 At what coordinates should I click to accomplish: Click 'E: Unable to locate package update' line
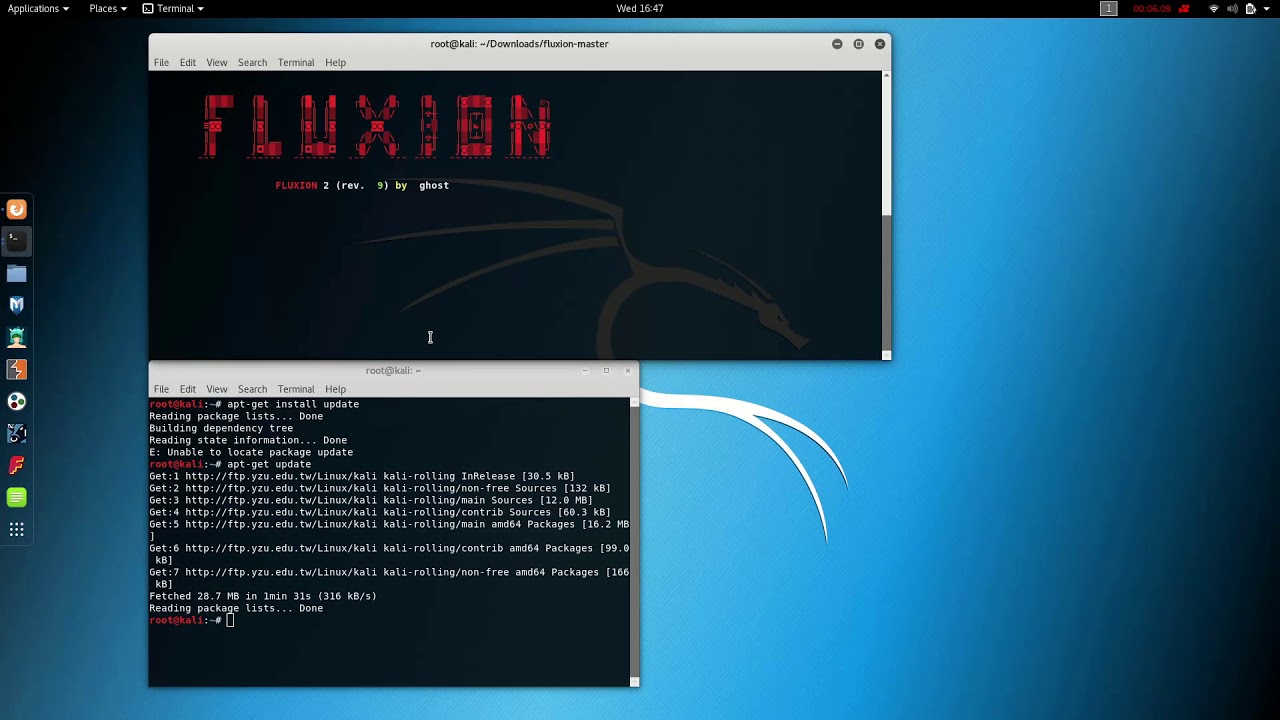click(251, 452)
